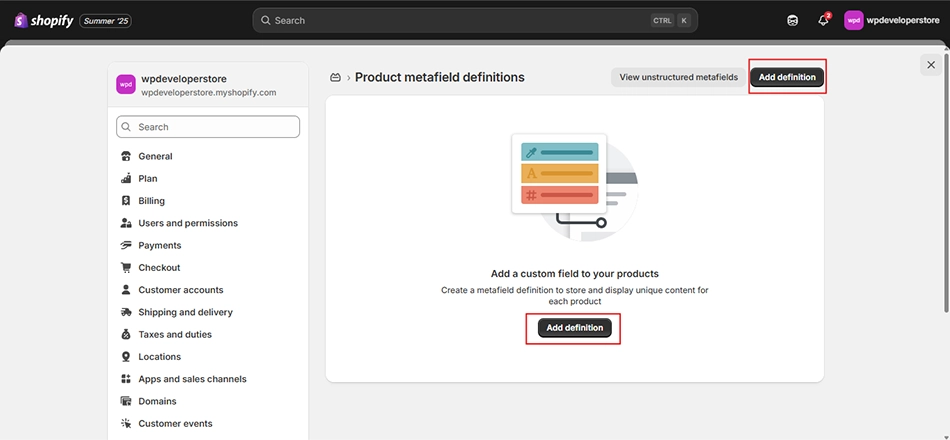Select the Billing receipt icon
Viewport: 950px width, 440px height.
pos(126,201)
